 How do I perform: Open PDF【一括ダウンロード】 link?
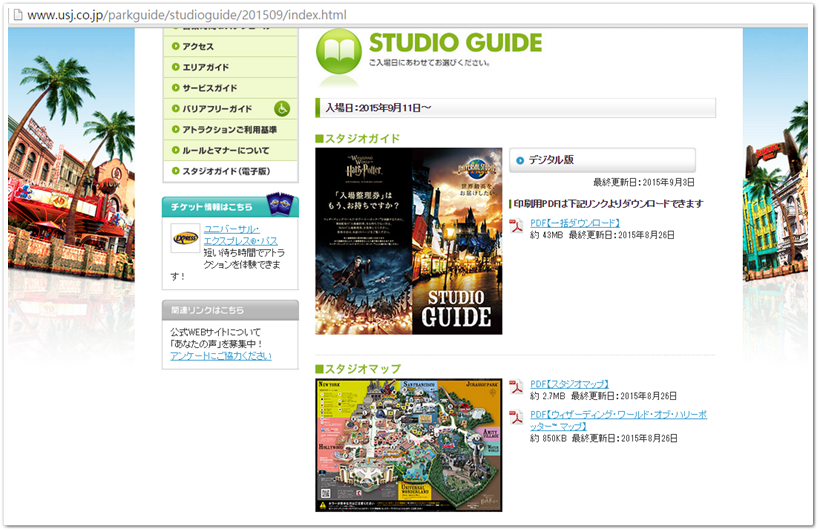pyautogui.click(x=575, y=223)
